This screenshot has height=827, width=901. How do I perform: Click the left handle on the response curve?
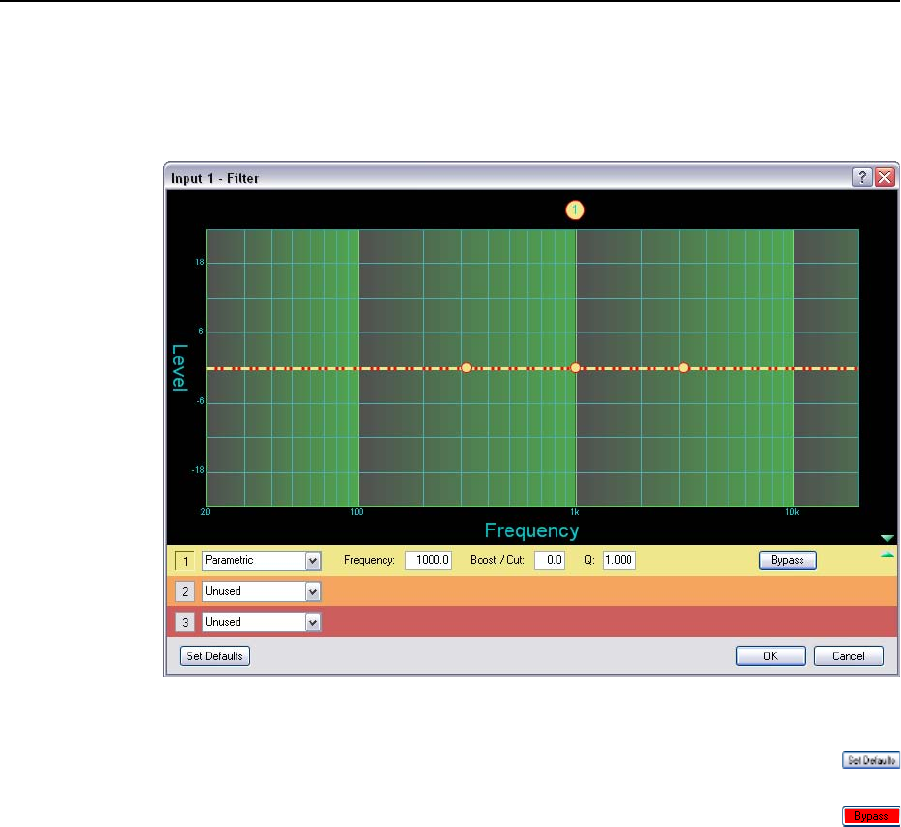tap(466, 368)
